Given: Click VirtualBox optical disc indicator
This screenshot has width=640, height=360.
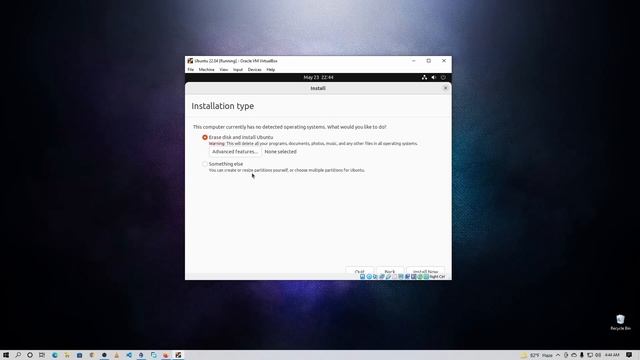Looking at the screenshot, I should coord(369,277).
